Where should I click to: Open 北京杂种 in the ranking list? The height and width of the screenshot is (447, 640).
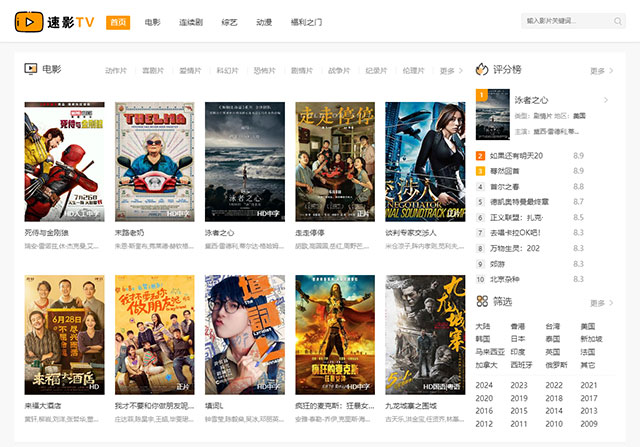coord(504,279)
